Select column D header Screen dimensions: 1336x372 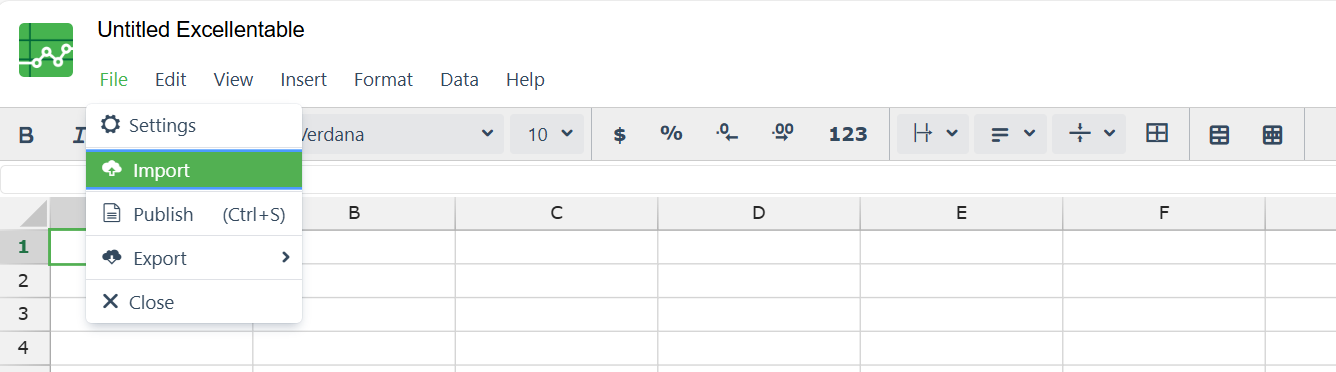click(x=759, y=213)
